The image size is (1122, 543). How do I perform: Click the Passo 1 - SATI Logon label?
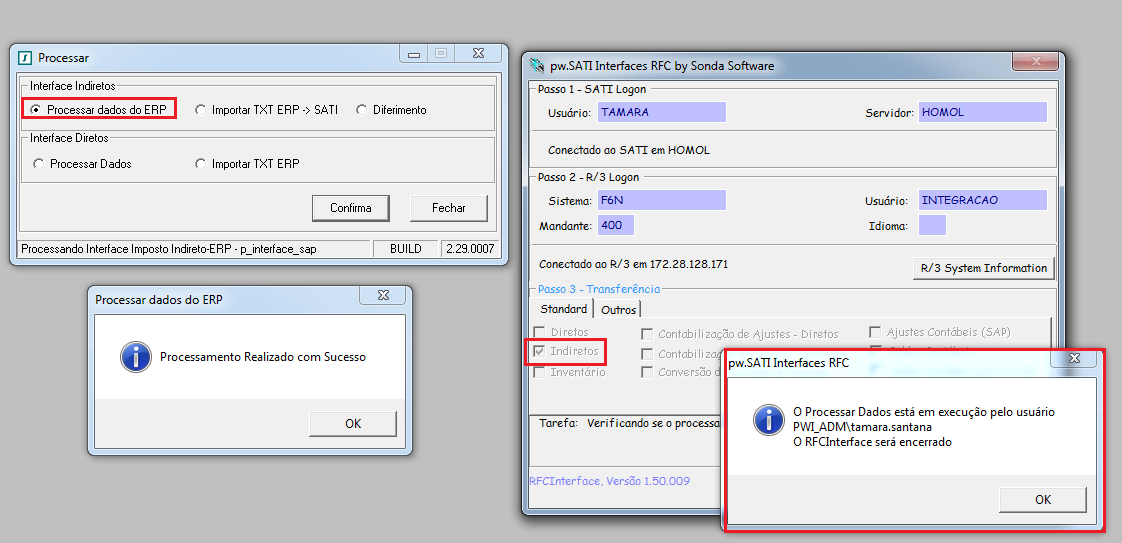click(x=591, y=88)
